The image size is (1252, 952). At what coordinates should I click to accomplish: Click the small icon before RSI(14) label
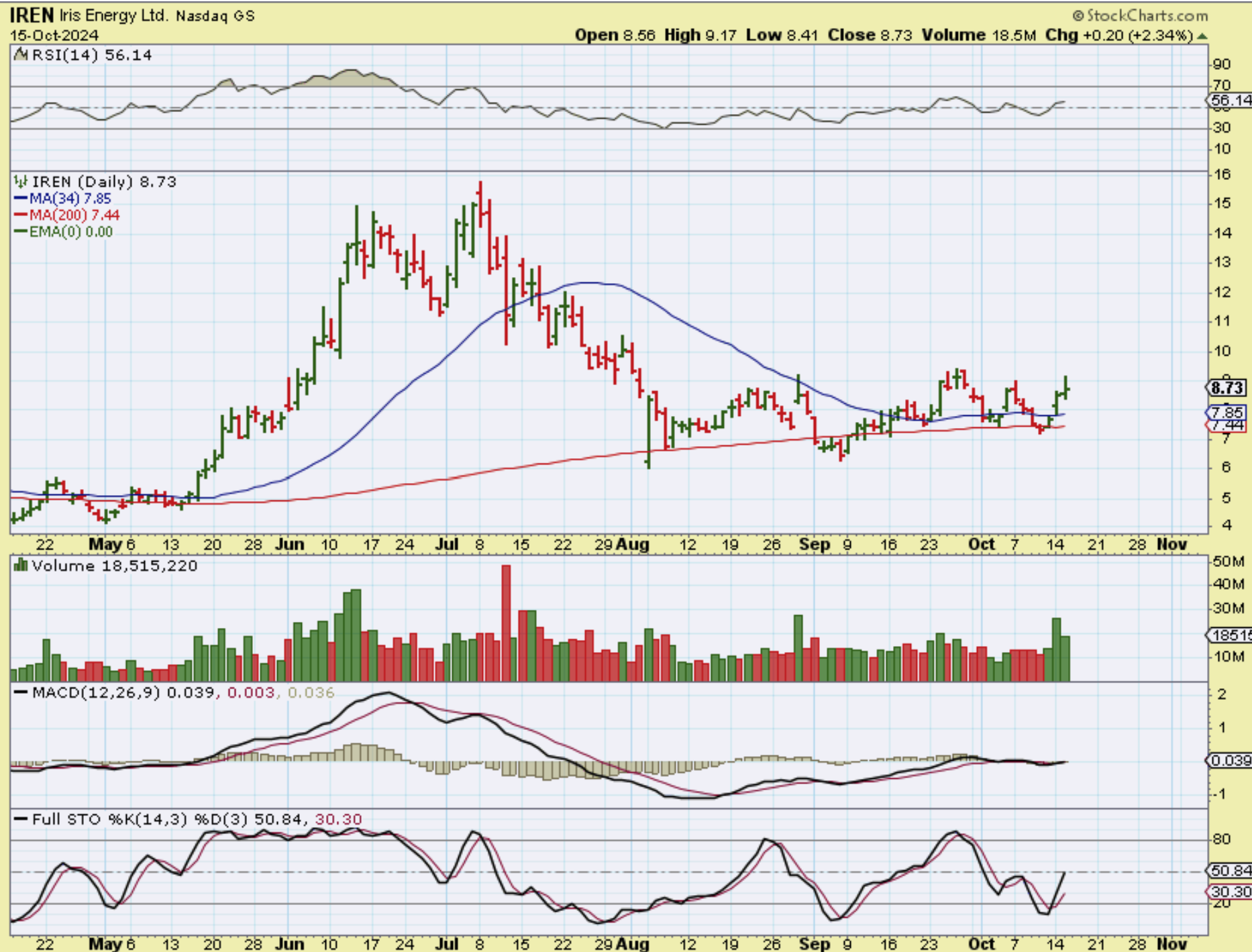[21, 55]
